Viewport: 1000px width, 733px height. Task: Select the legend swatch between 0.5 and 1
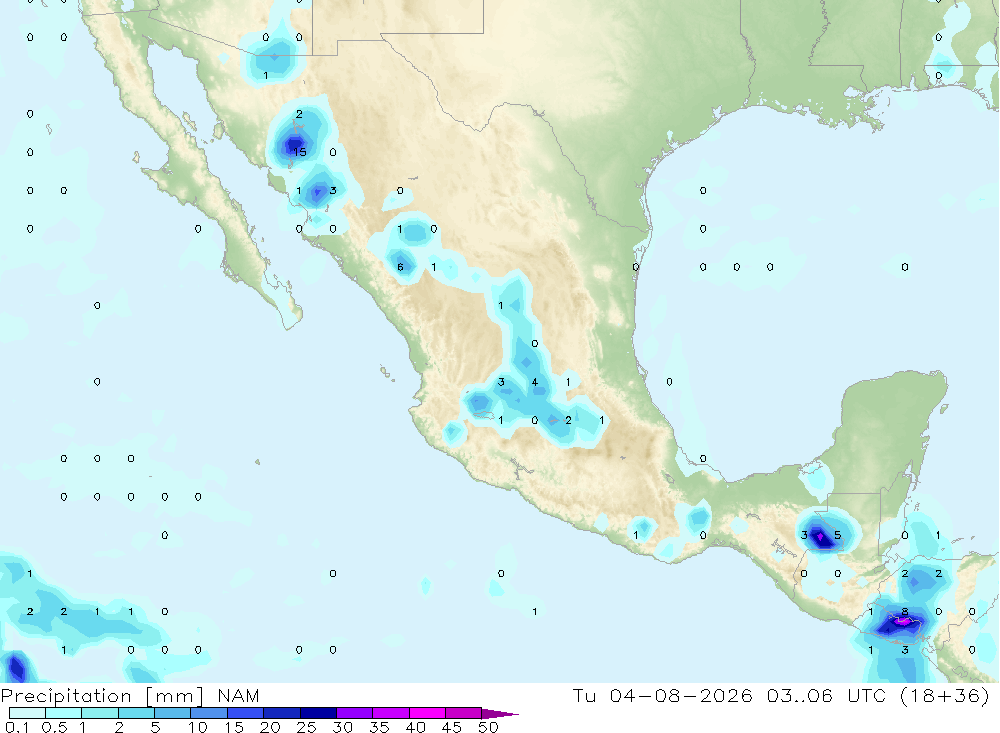click(64, 713)
